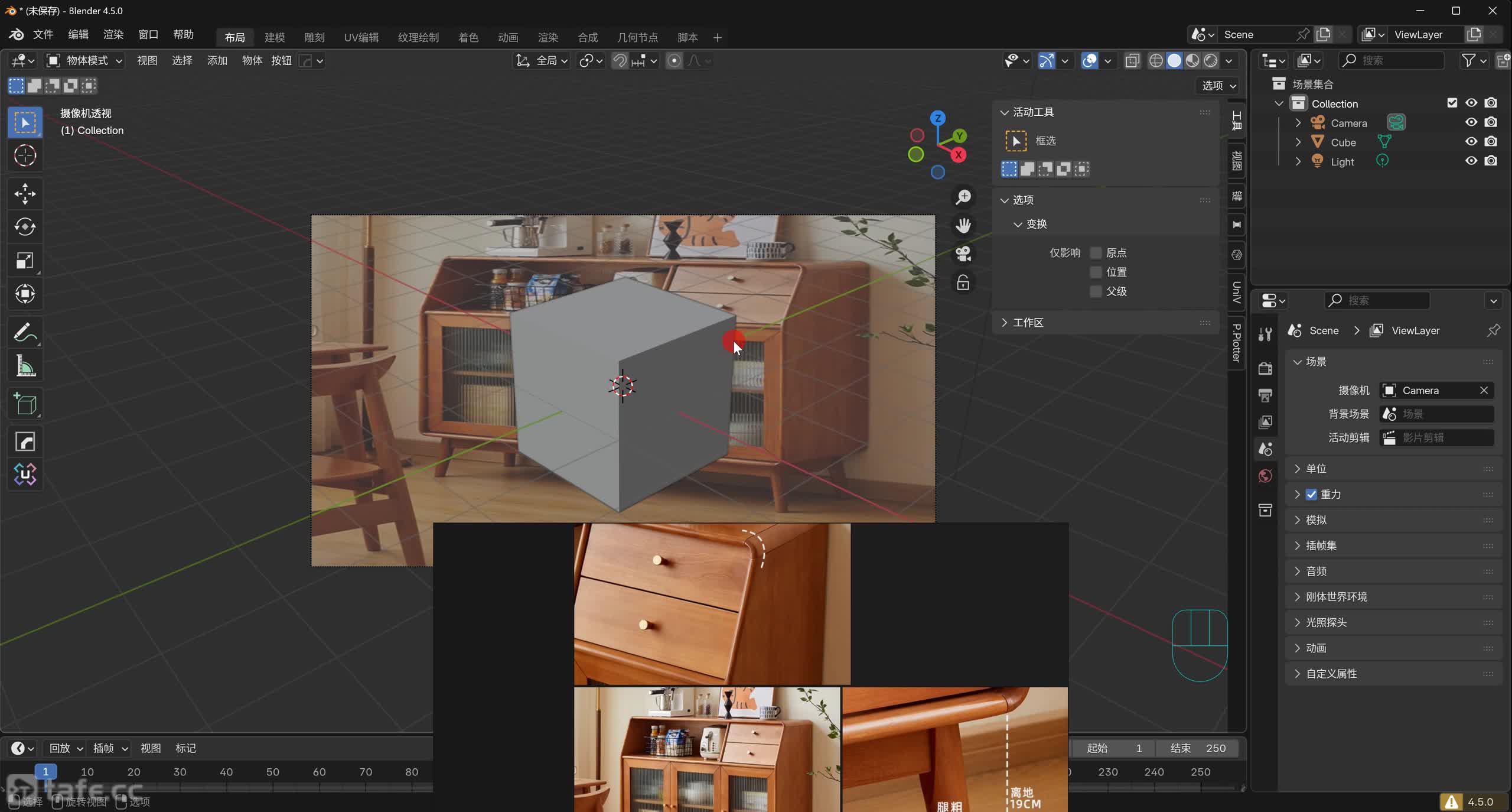Toggle camera view with camera icon
The width and height of the screenshot is (1512, 812).
(963, 254)
